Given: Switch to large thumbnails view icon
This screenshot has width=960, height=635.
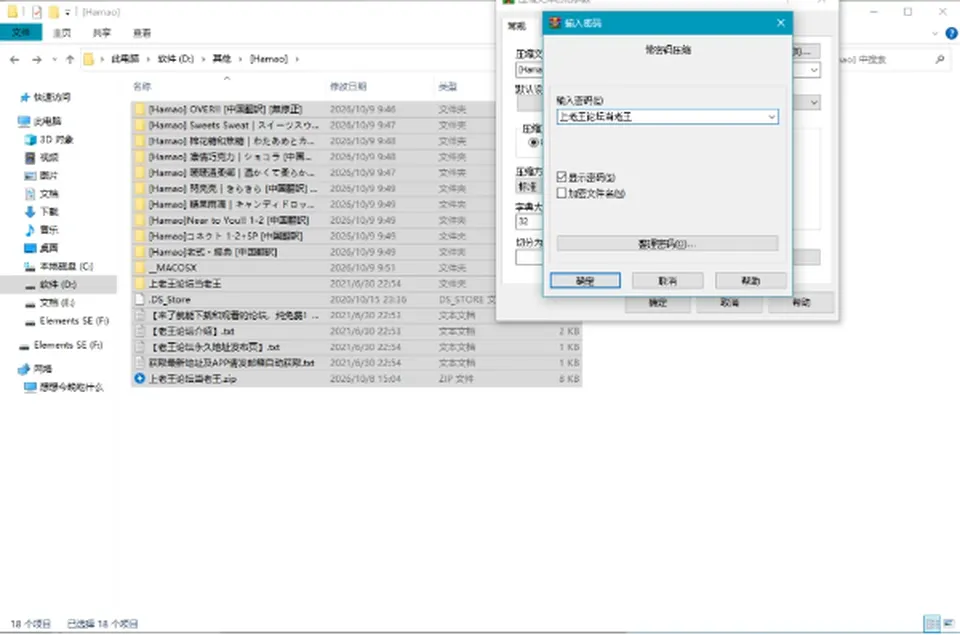Looking at the screenshot, I should (x=949, y=624).
